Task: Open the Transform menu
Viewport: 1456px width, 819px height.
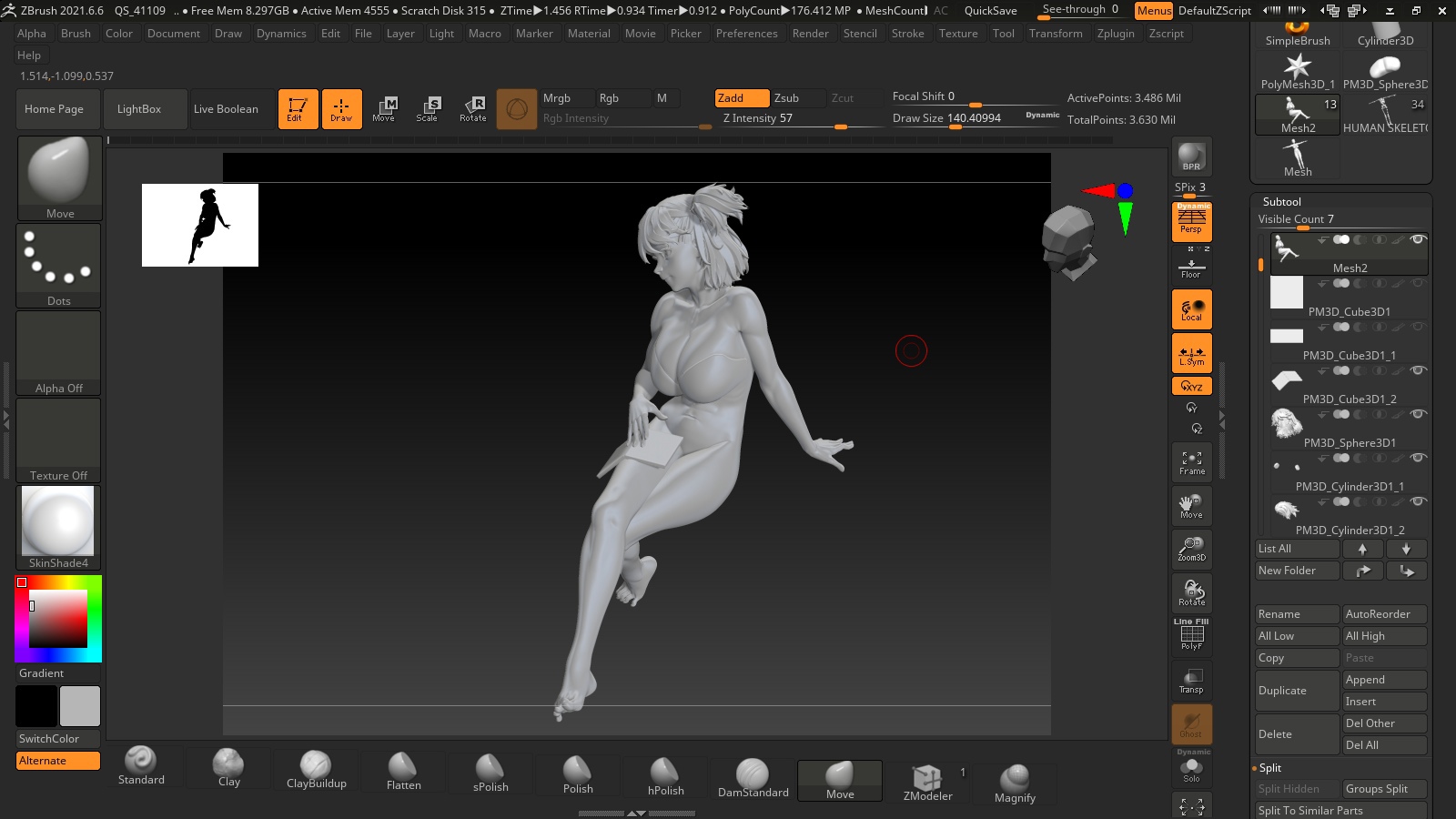Action: pyautogui.click(x=1056, y=34)
